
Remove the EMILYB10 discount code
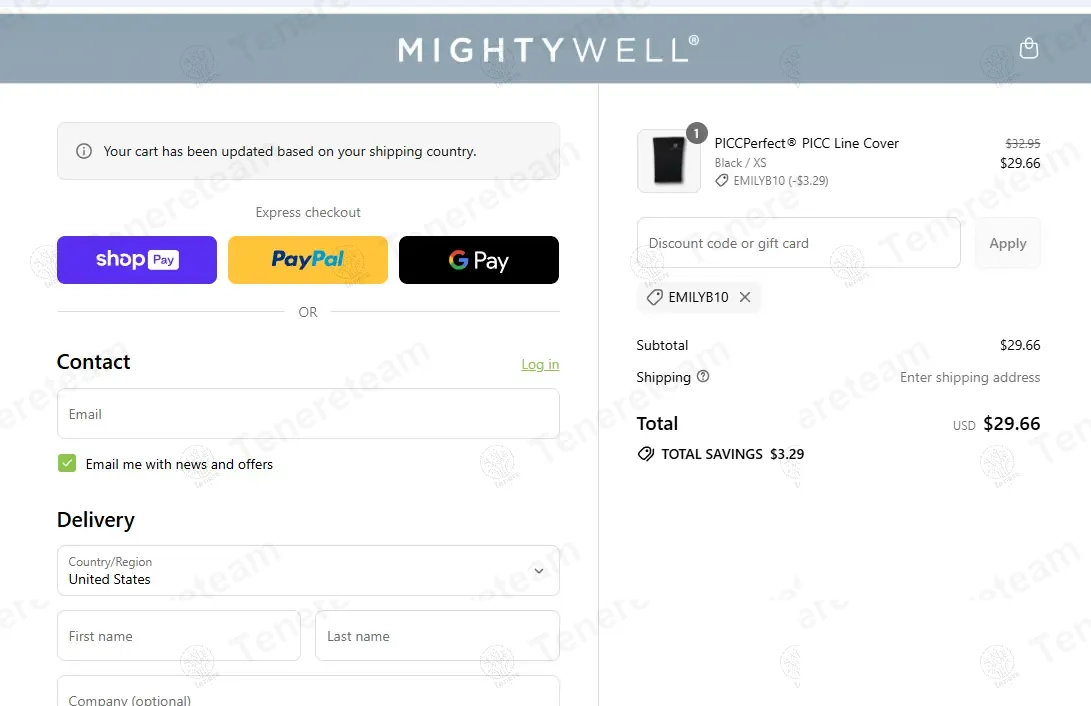pyautogui.click(x=744, y=297)
